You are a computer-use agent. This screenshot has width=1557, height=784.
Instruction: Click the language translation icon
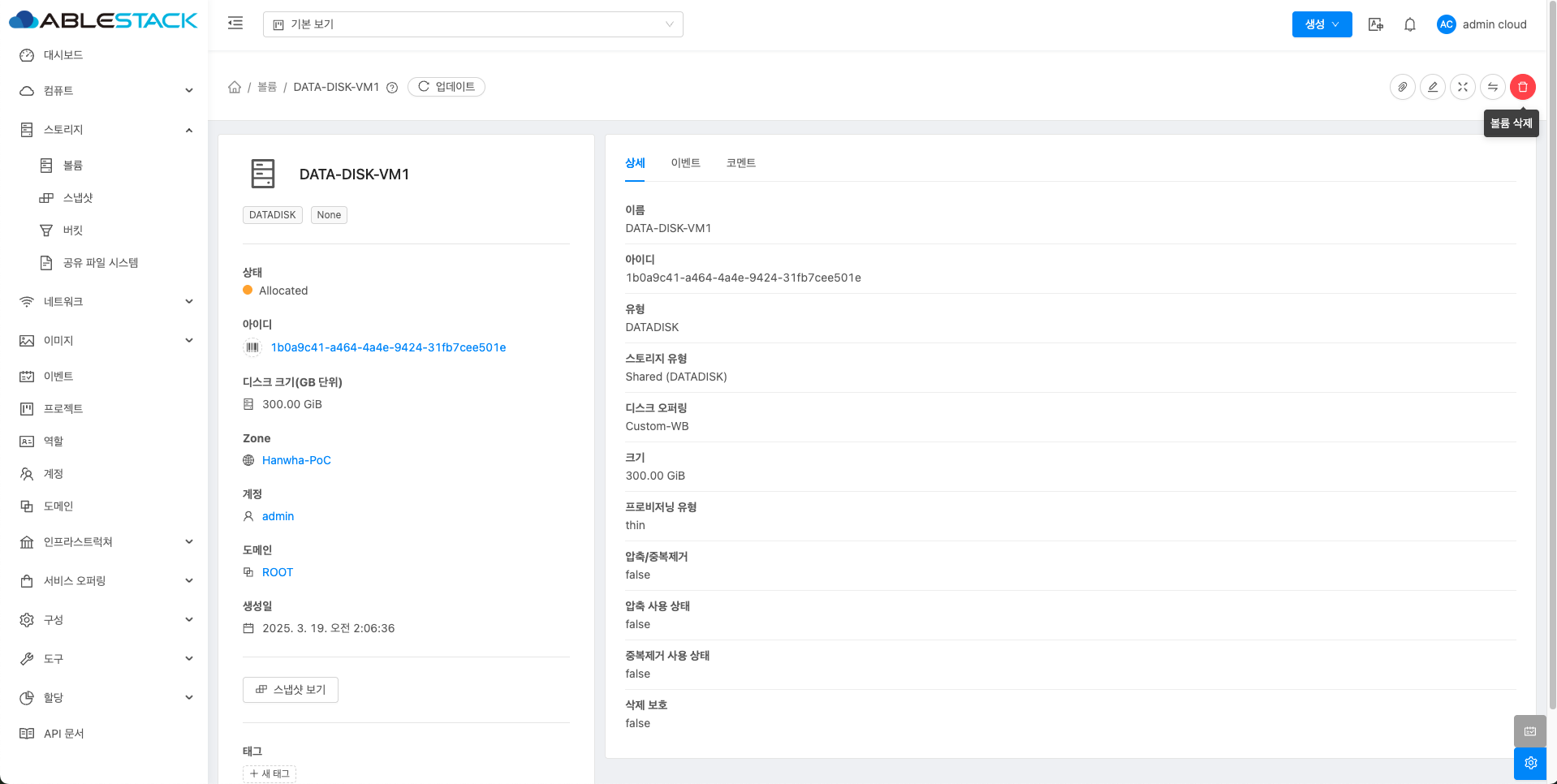coord(1375,24)
